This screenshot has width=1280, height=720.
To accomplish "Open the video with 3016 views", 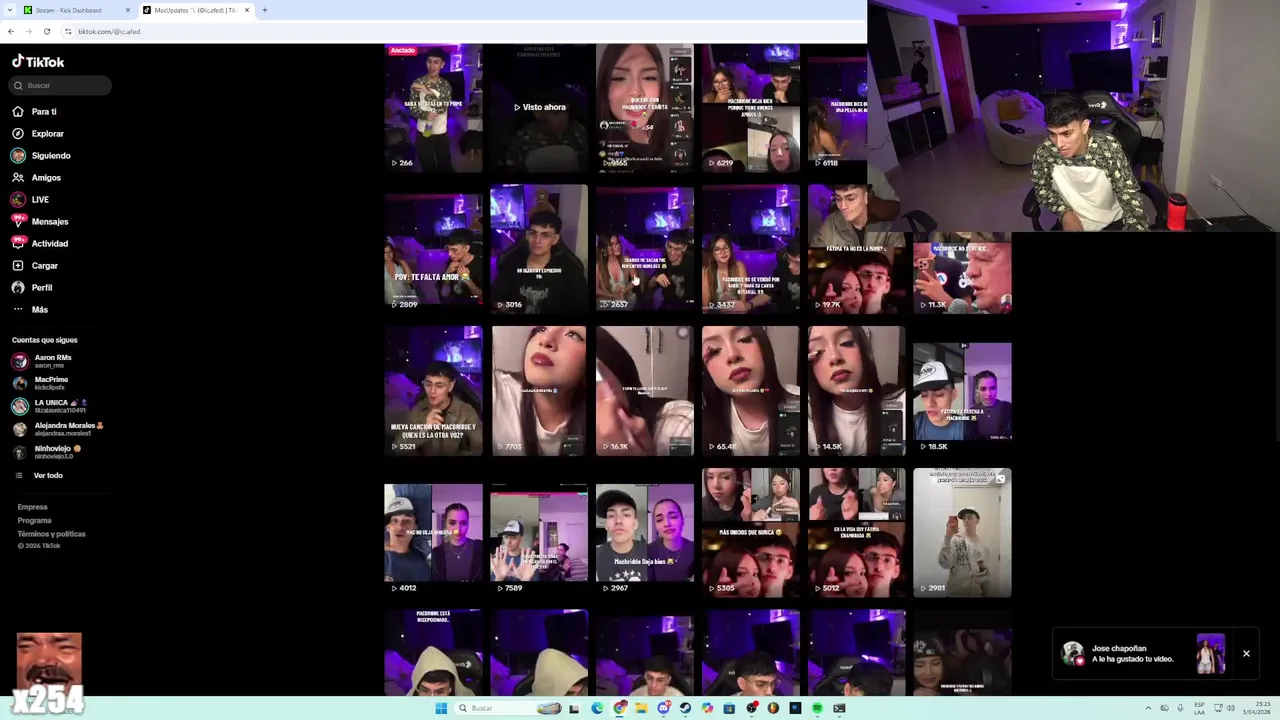I will 539,250.
